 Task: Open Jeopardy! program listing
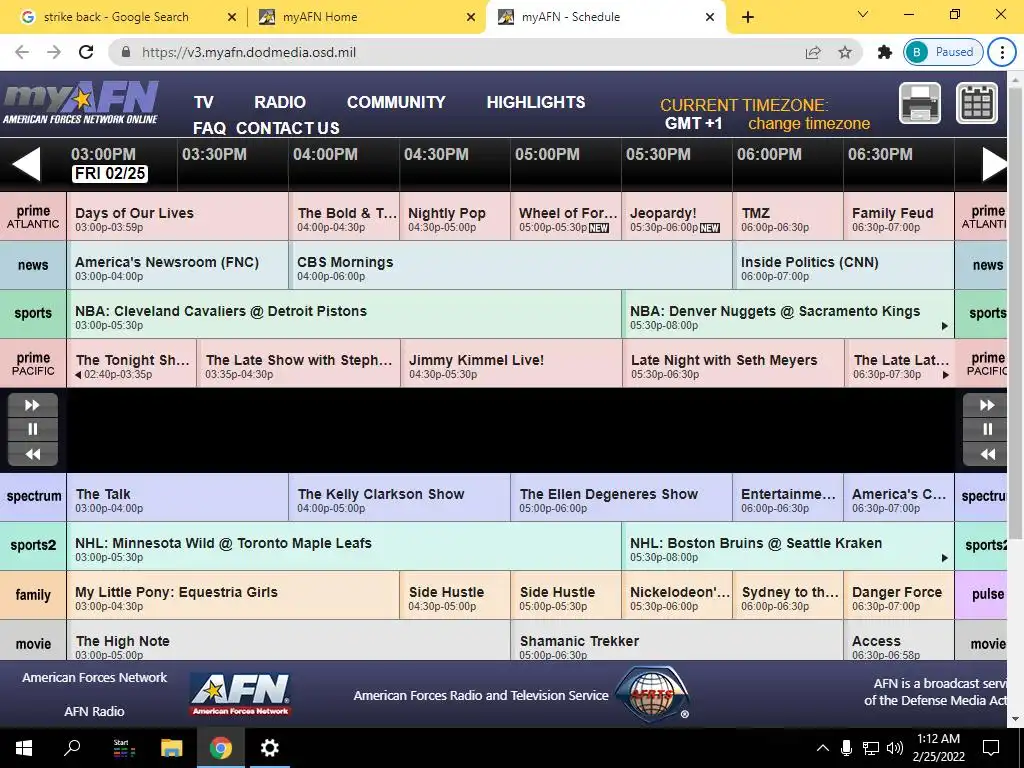677,216
